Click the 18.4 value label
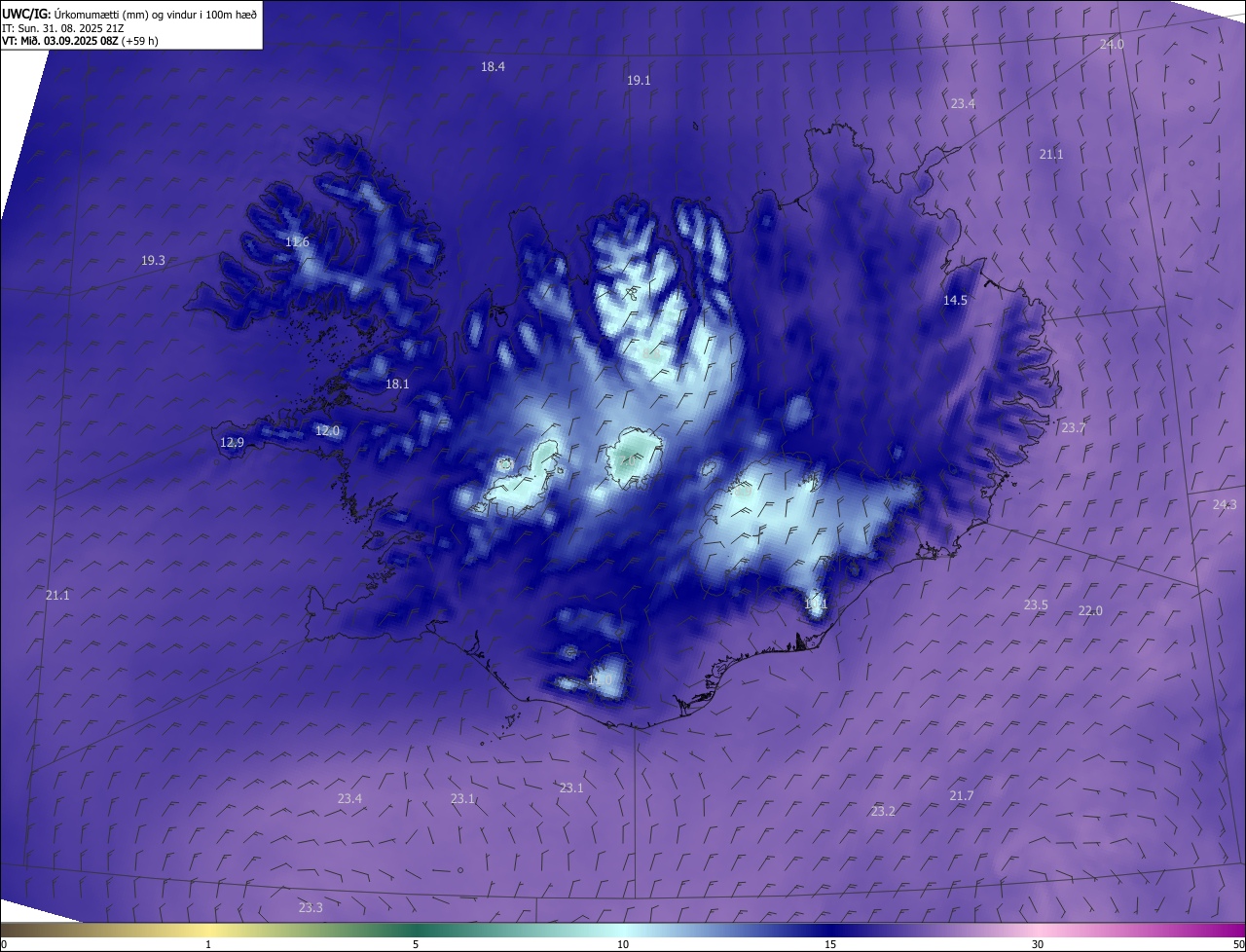The width and height of the screenshot is (1246, 952). tap(493, 67)
